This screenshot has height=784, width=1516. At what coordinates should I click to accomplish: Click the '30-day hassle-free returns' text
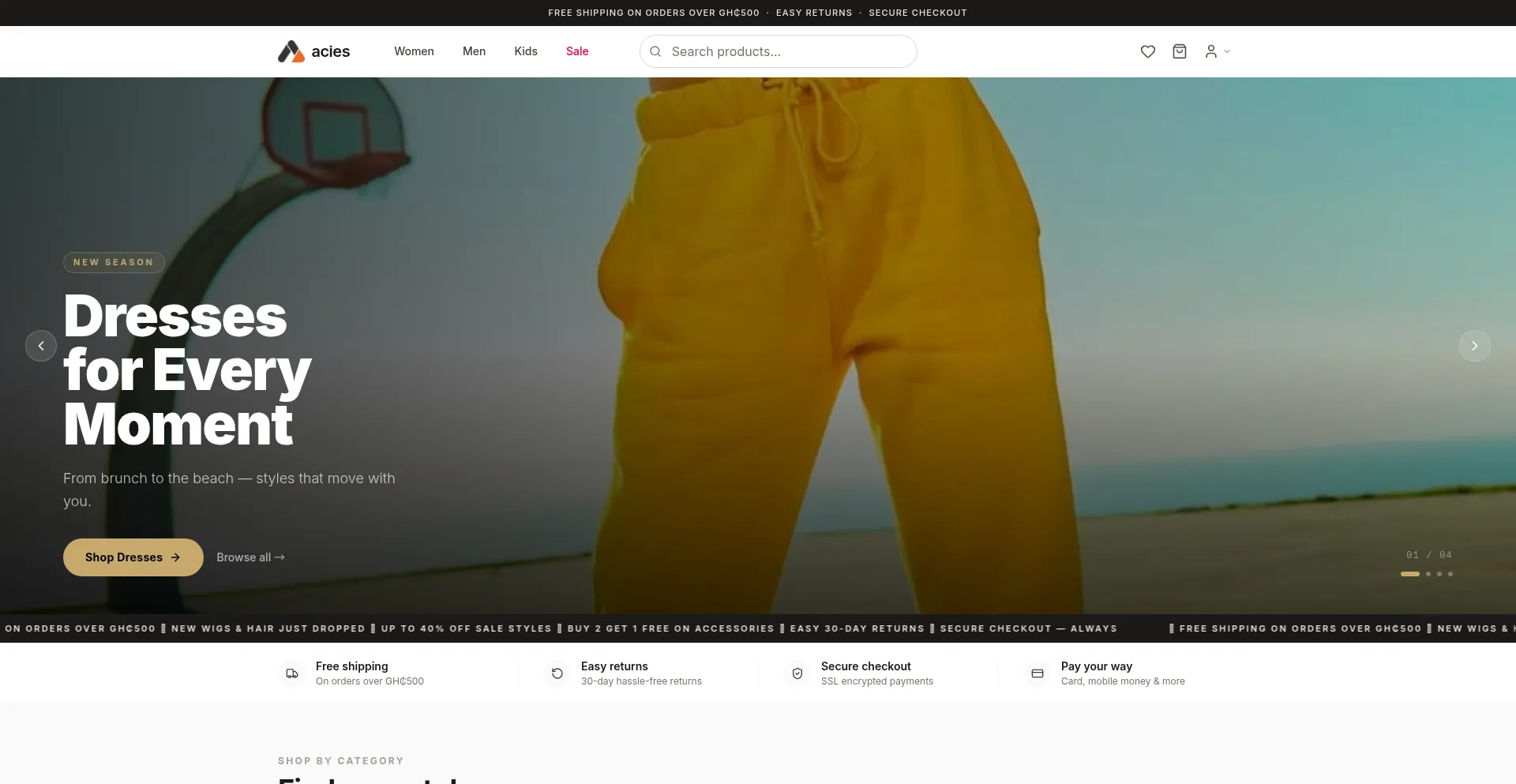click(641, 681)
